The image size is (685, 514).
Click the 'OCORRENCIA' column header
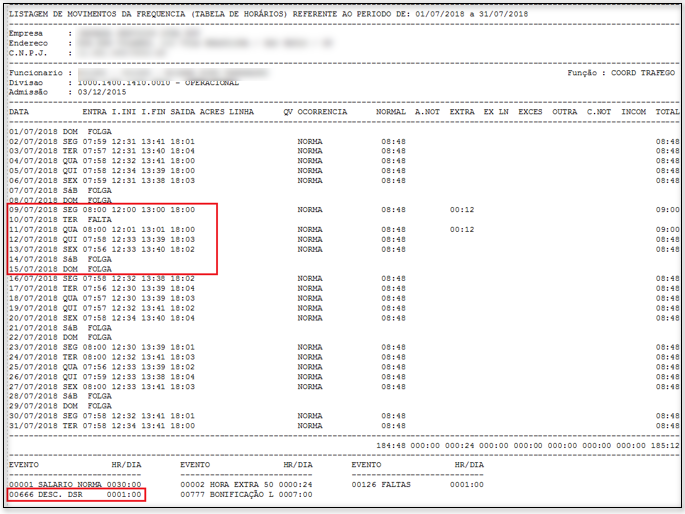coord(322,112)
